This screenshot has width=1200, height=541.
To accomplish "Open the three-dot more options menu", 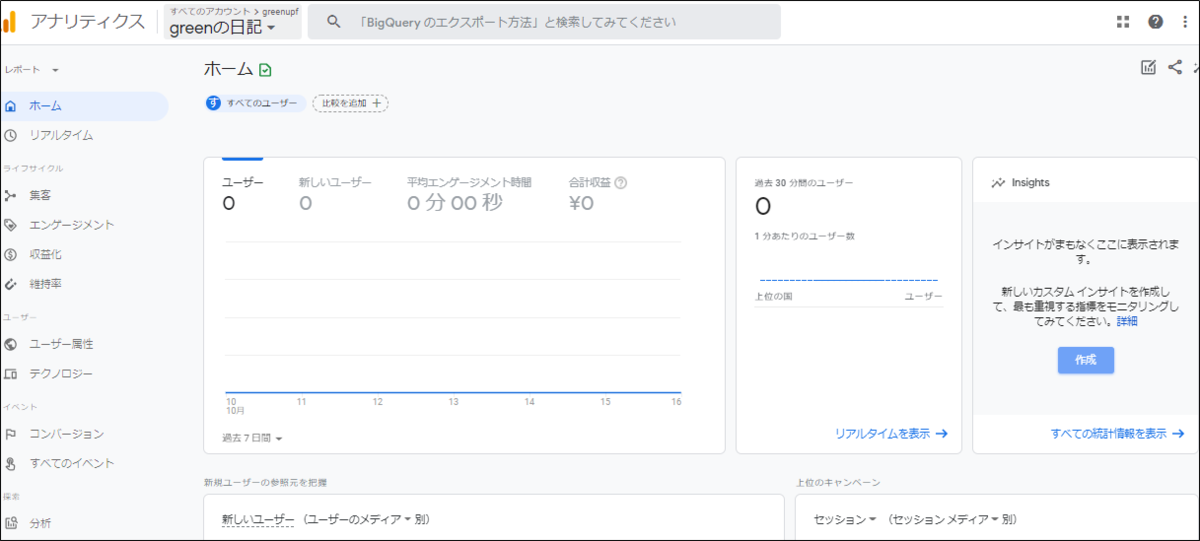I will click(1184, 22).
